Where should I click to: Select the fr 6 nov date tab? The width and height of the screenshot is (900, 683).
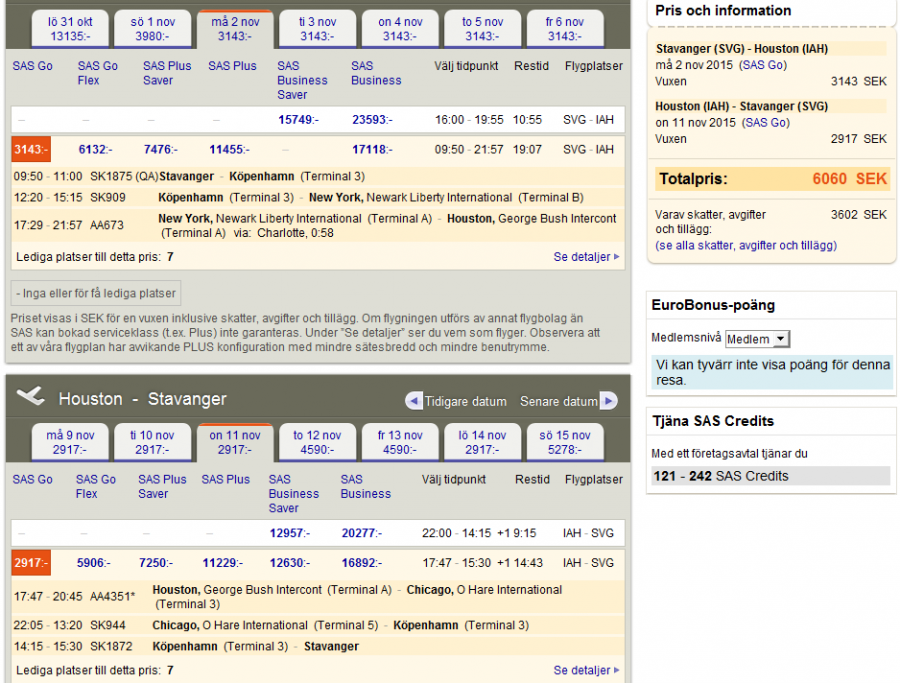[x=565, y=29]
